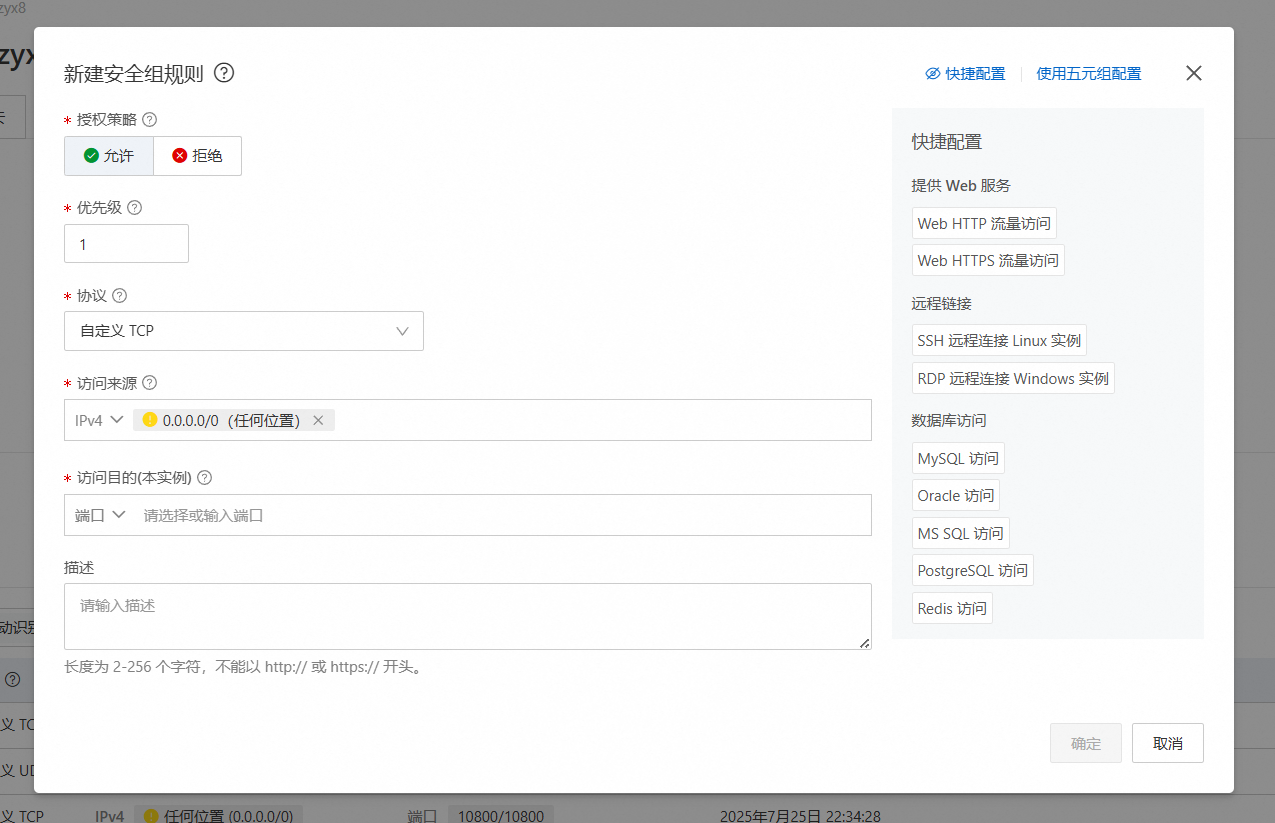Choose Web HTTPS 流量访问 quick config
Image resolution: width=1275 pixels, height=823 pixels.
point(987,261)
